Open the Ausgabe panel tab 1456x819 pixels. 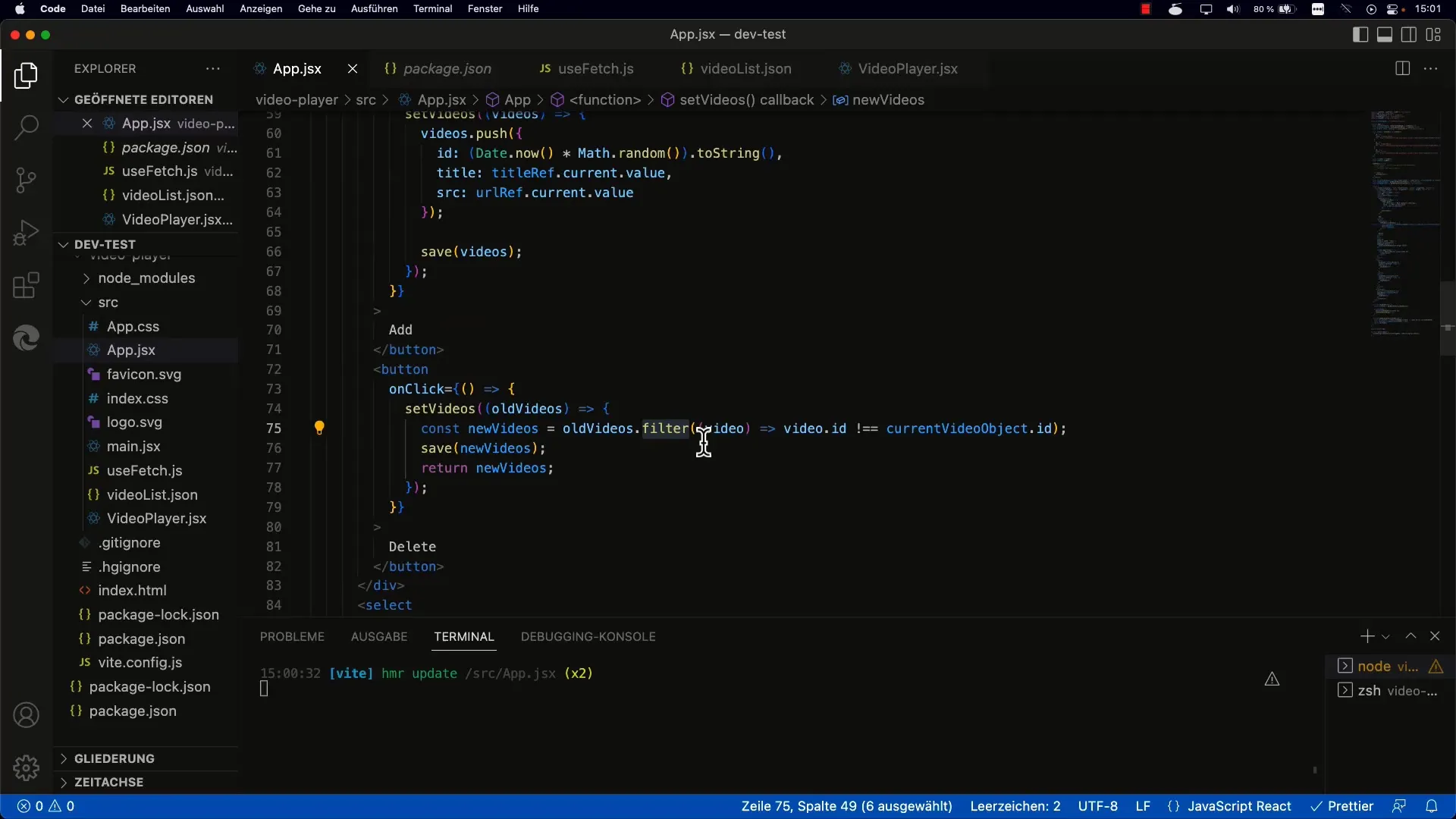(x=379, y=637)
